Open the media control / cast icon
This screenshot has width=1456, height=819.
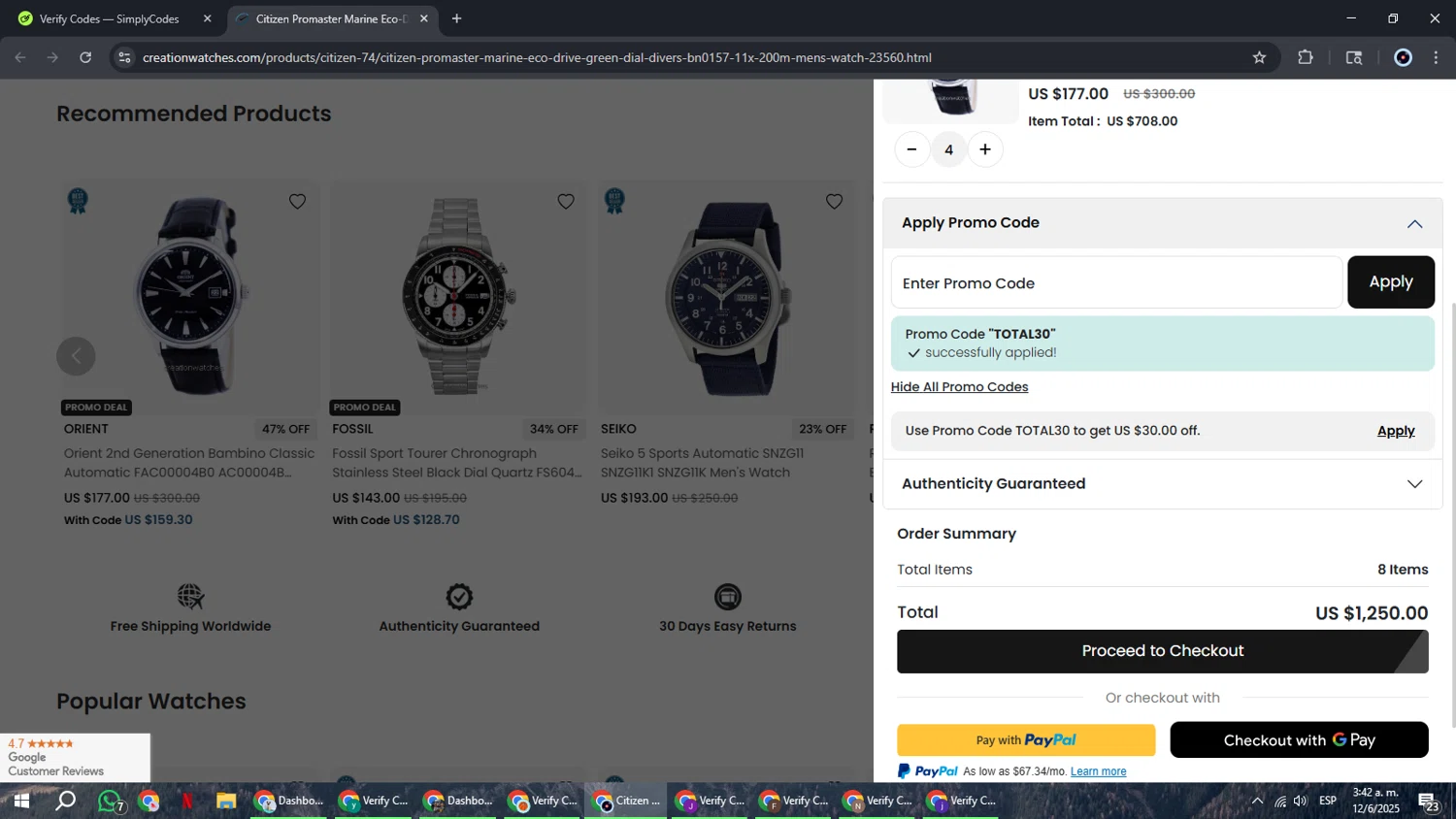point(1354,57)
